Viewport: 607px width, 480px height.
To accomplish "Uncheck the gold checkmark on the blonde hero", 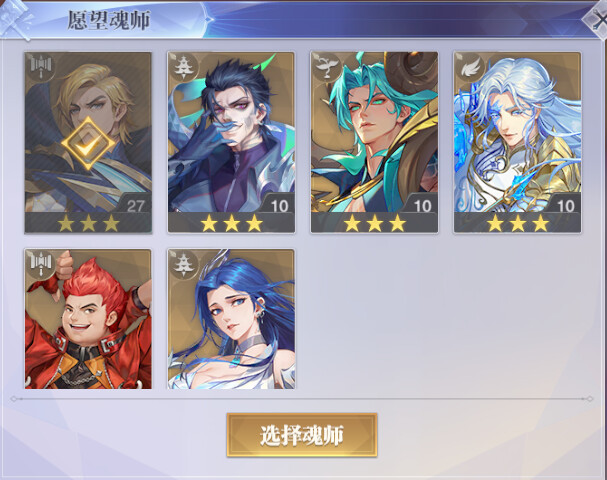I will (88, 144).
